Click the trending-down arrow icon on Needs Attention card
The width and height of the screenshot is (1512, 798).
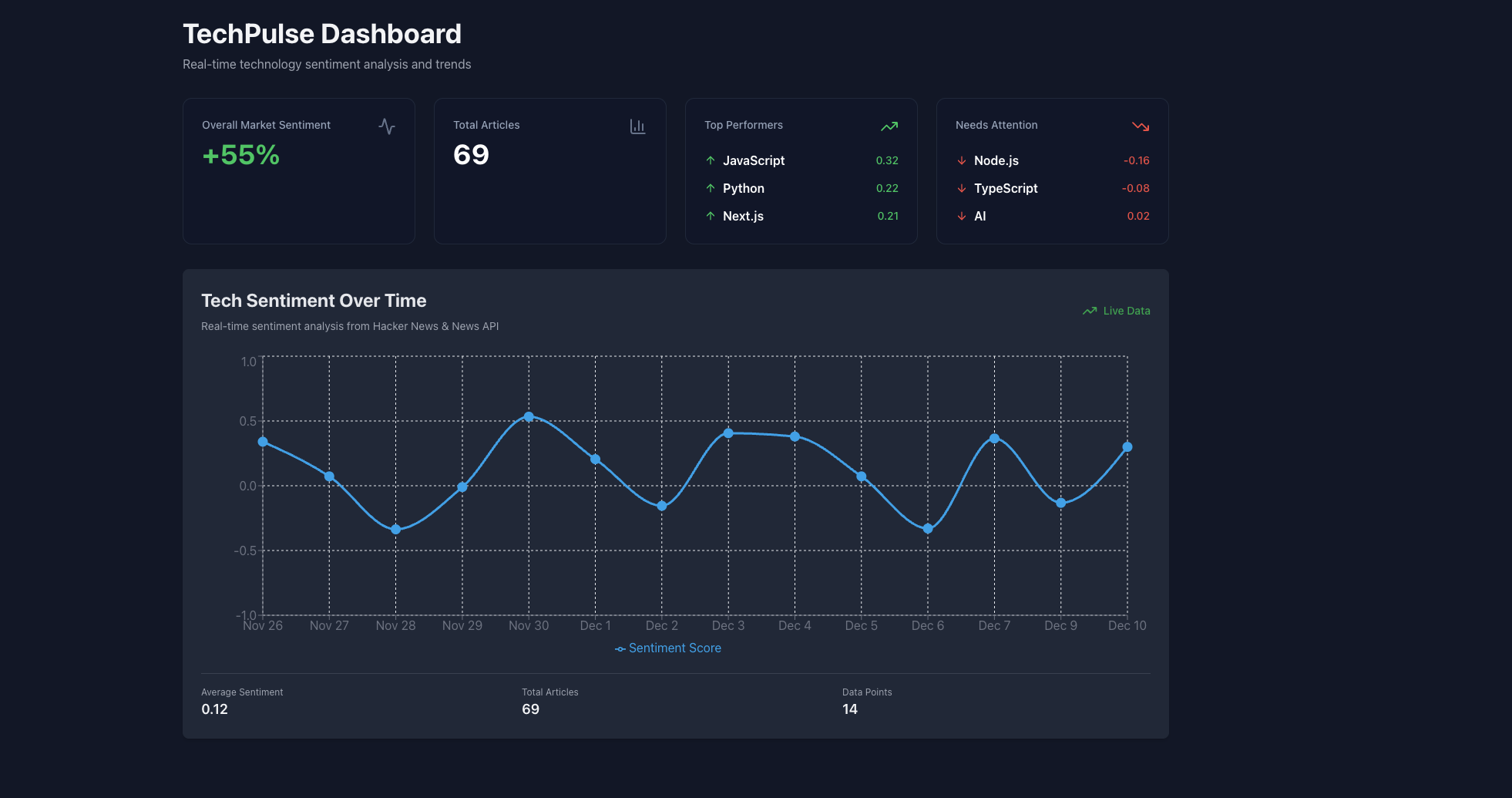1141,126
